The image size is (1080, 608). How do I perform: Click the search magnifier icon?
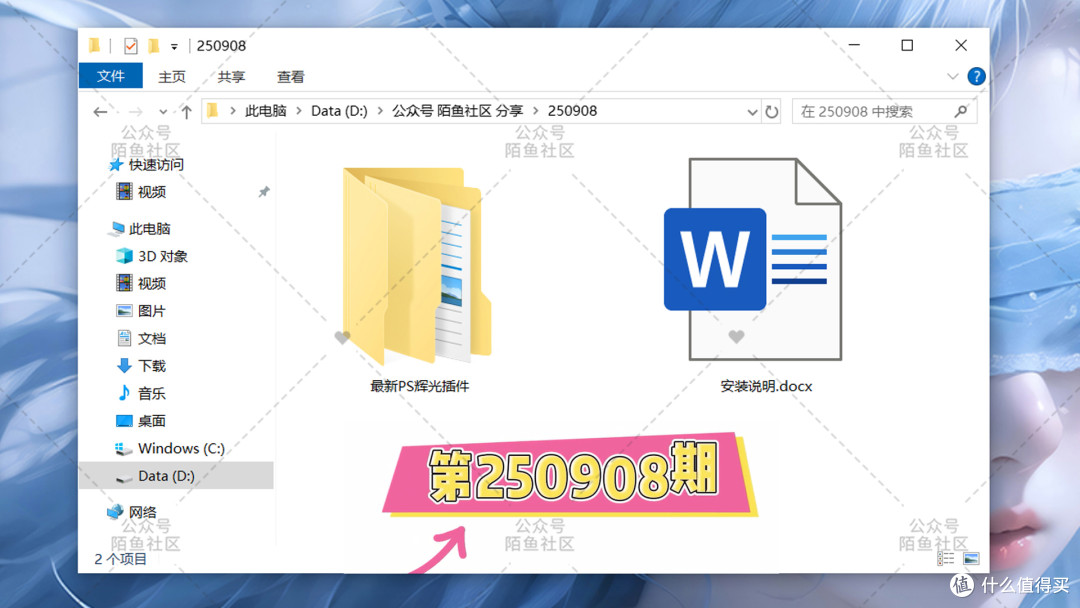(961, 111)
